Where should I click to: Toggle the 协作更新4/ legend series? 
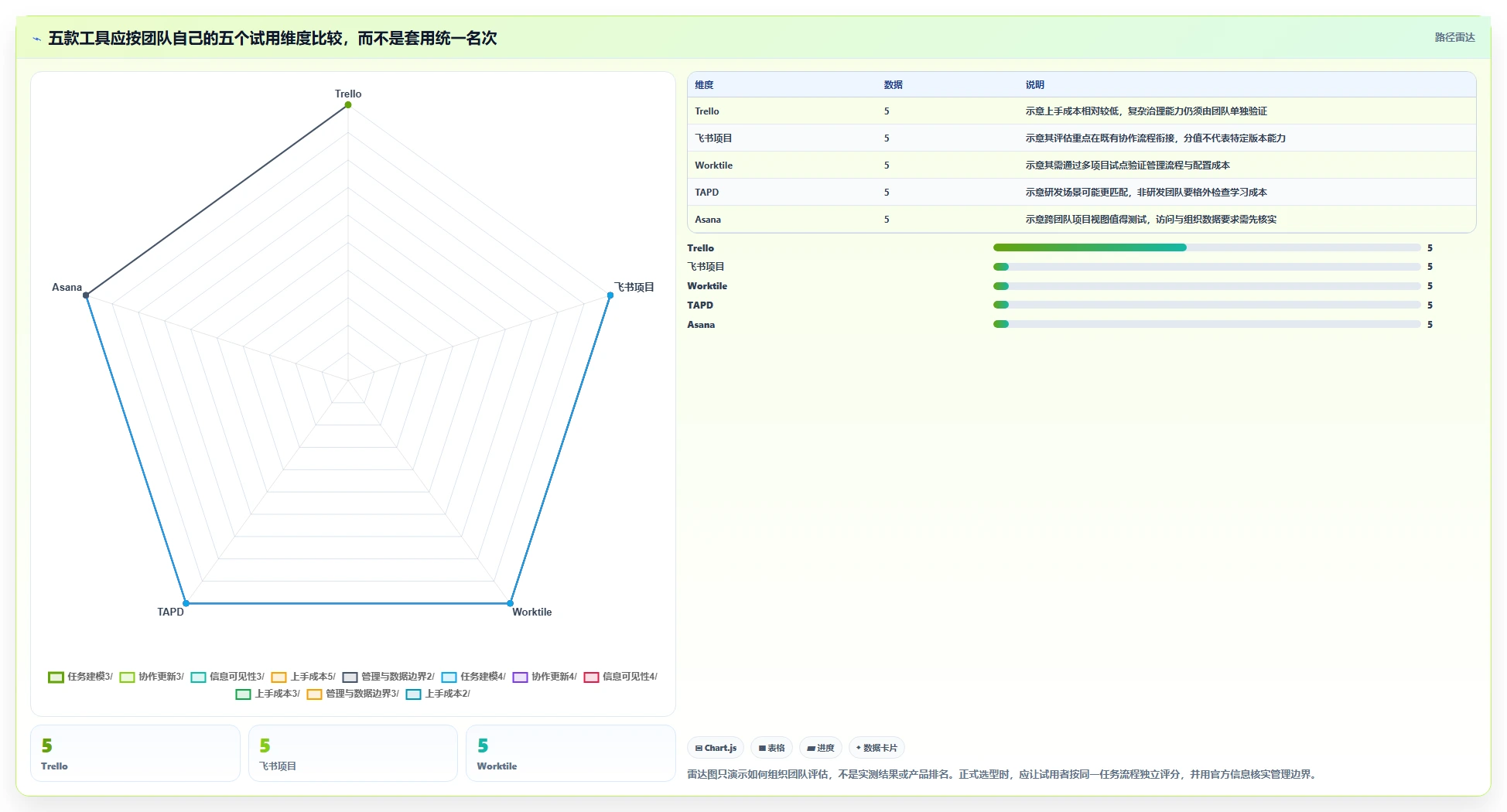coord(545,677)
